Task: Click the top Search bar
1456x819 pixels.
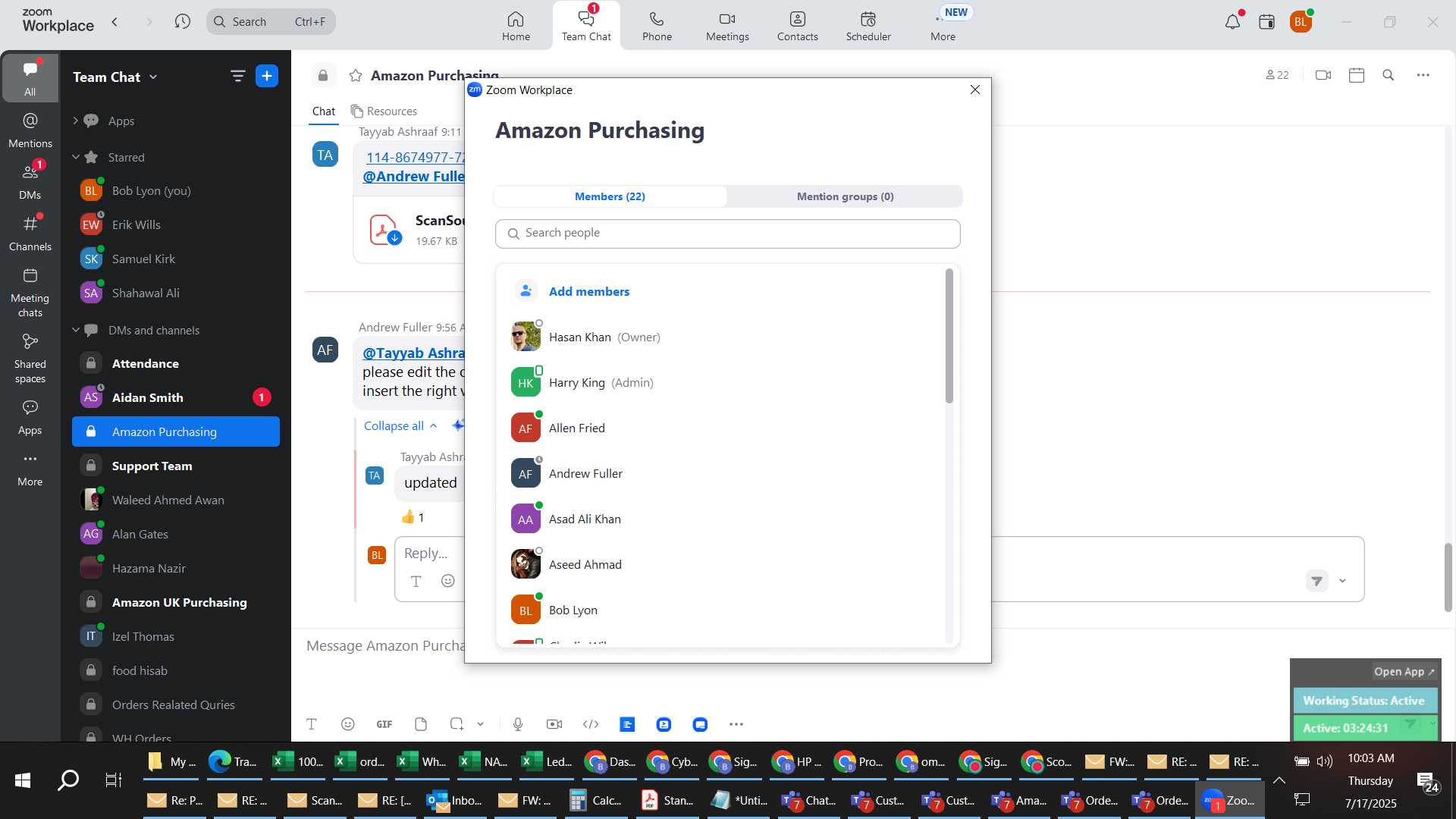Action: click(x=271, y=21)
